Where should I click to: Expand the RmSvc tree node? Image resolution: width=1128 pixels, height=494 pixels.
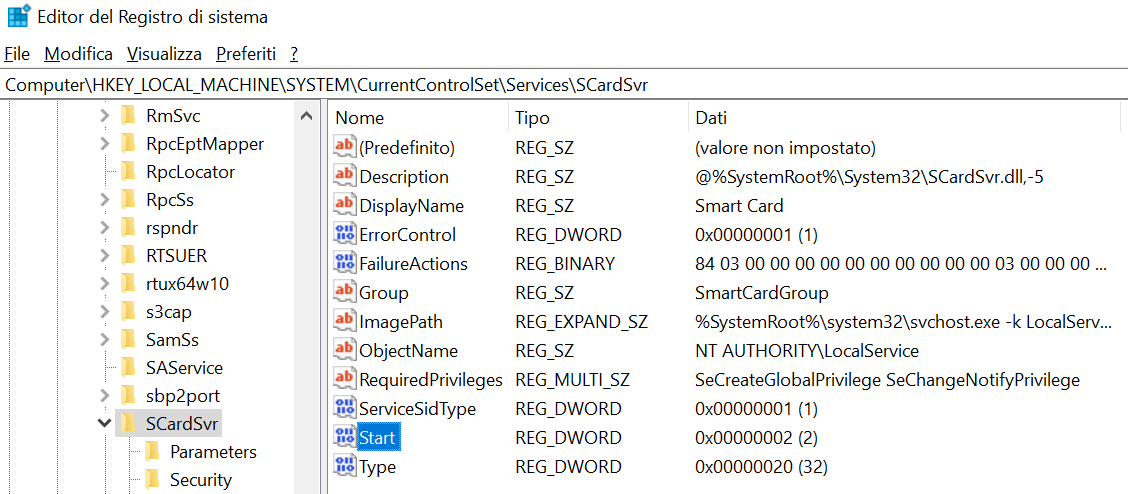coord(105,116)
